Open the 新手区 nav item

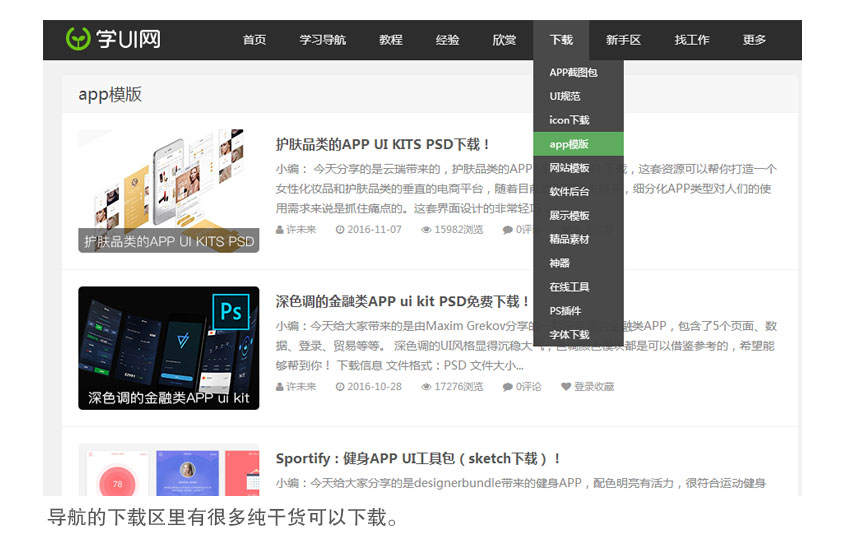pyautogui.click(x=623, y=40)
